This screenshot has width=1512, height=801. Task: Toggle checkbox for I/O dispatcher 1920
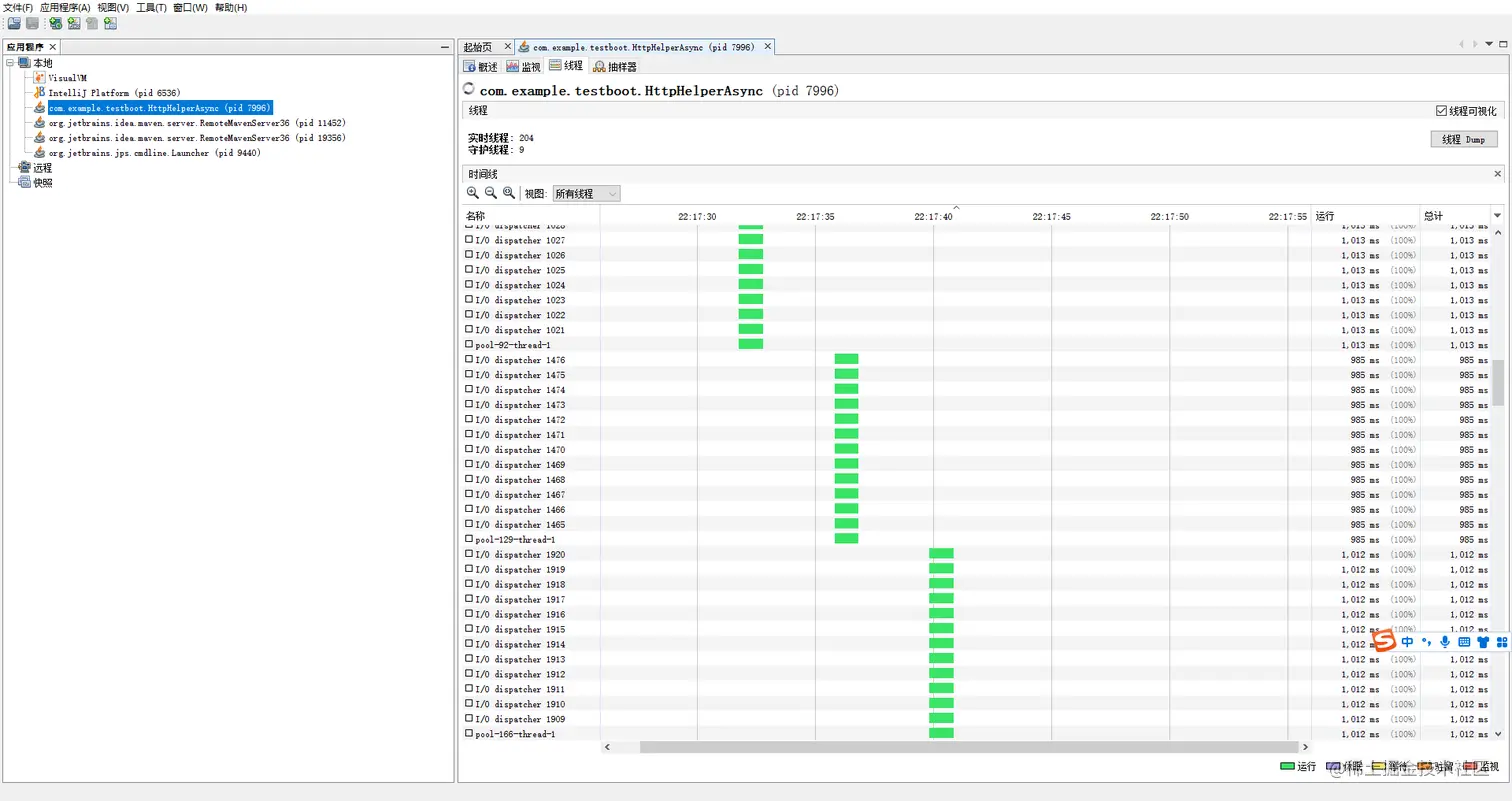(469, 554)
